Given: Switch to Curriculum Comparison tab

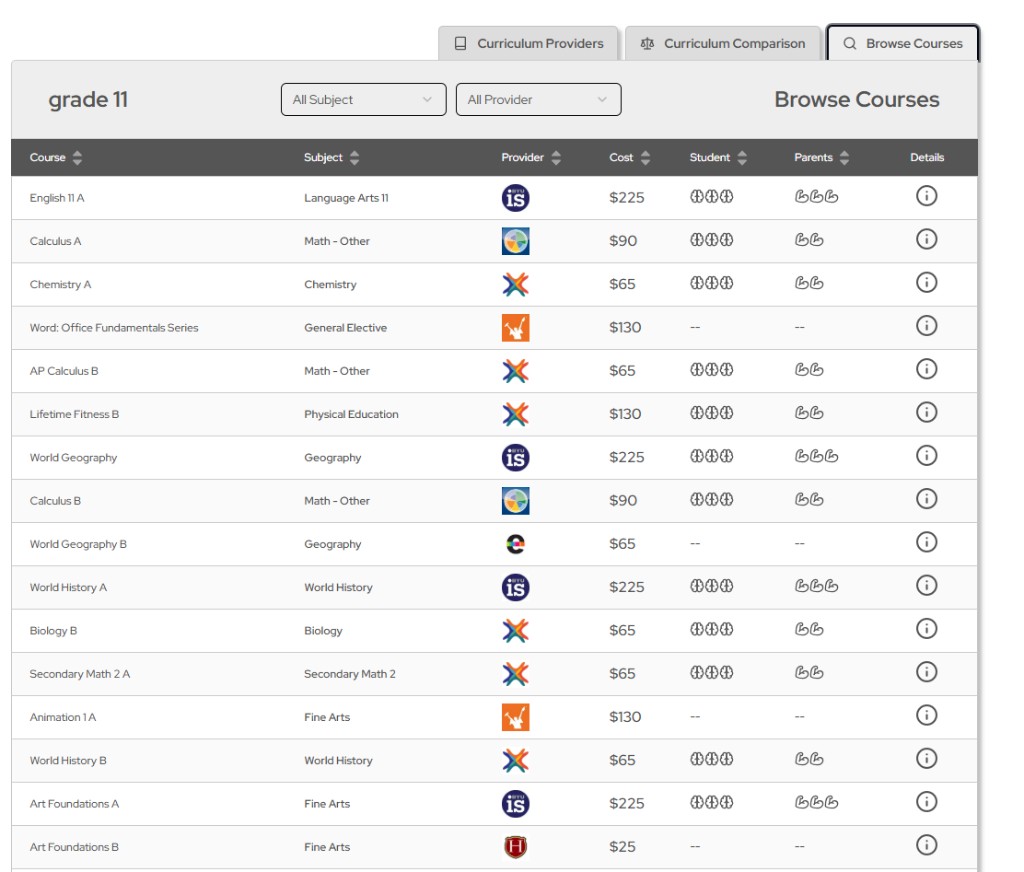Looking at the screenshot, I should point(723,43).
